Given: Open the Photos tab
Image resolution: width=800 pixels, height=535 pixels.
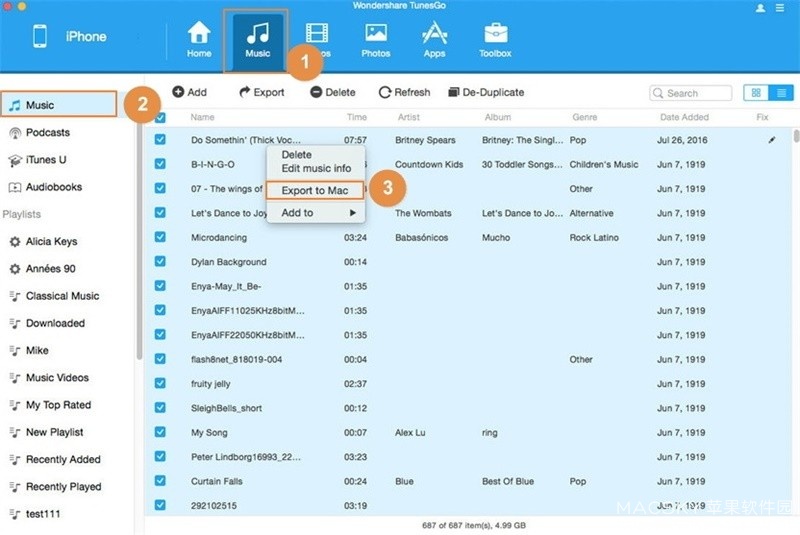Looking at the screenshot, I should click(376, 40).
